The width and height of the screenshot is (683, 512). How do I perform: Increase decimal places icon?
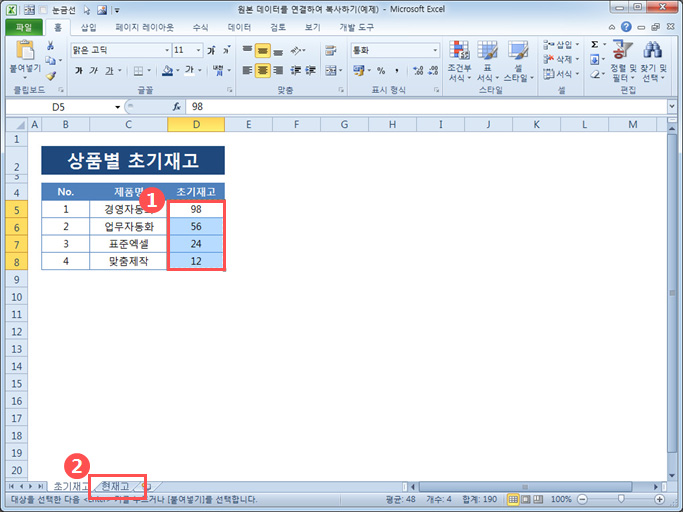click(x=418, y=70)
